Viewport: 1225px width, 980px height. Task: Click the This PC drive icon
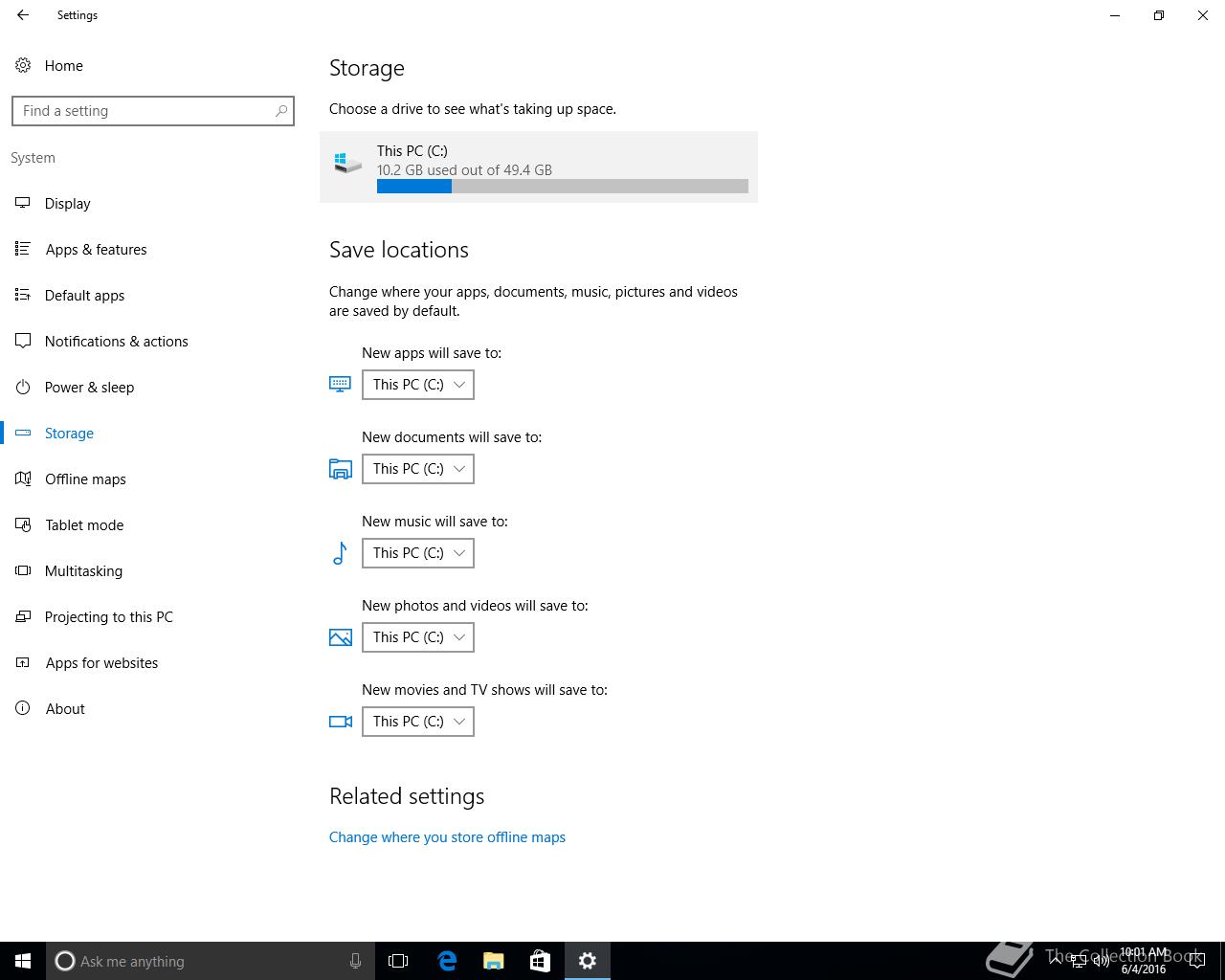click(347, 162)
